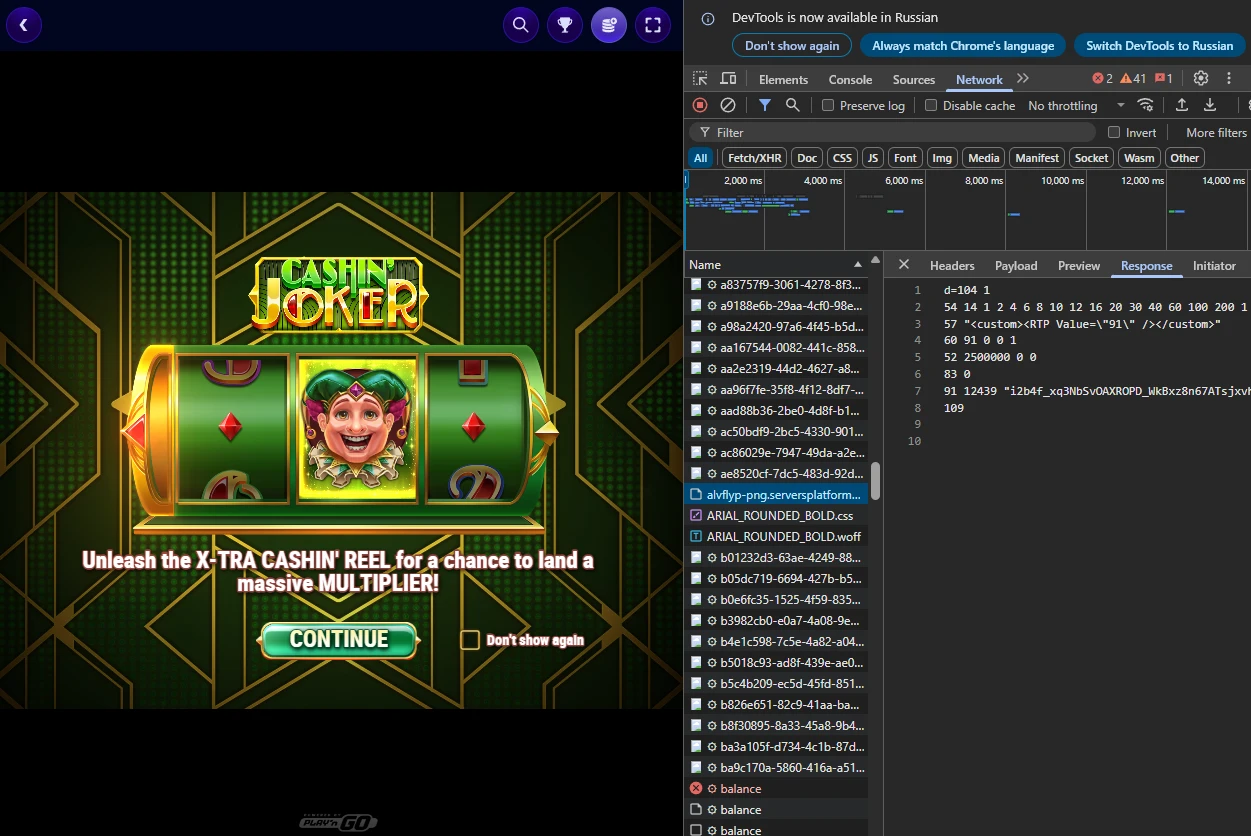The width and height of the screenshot is (1251, 836).
Task: Stop recording the network log
Action: tap(700, 105)
